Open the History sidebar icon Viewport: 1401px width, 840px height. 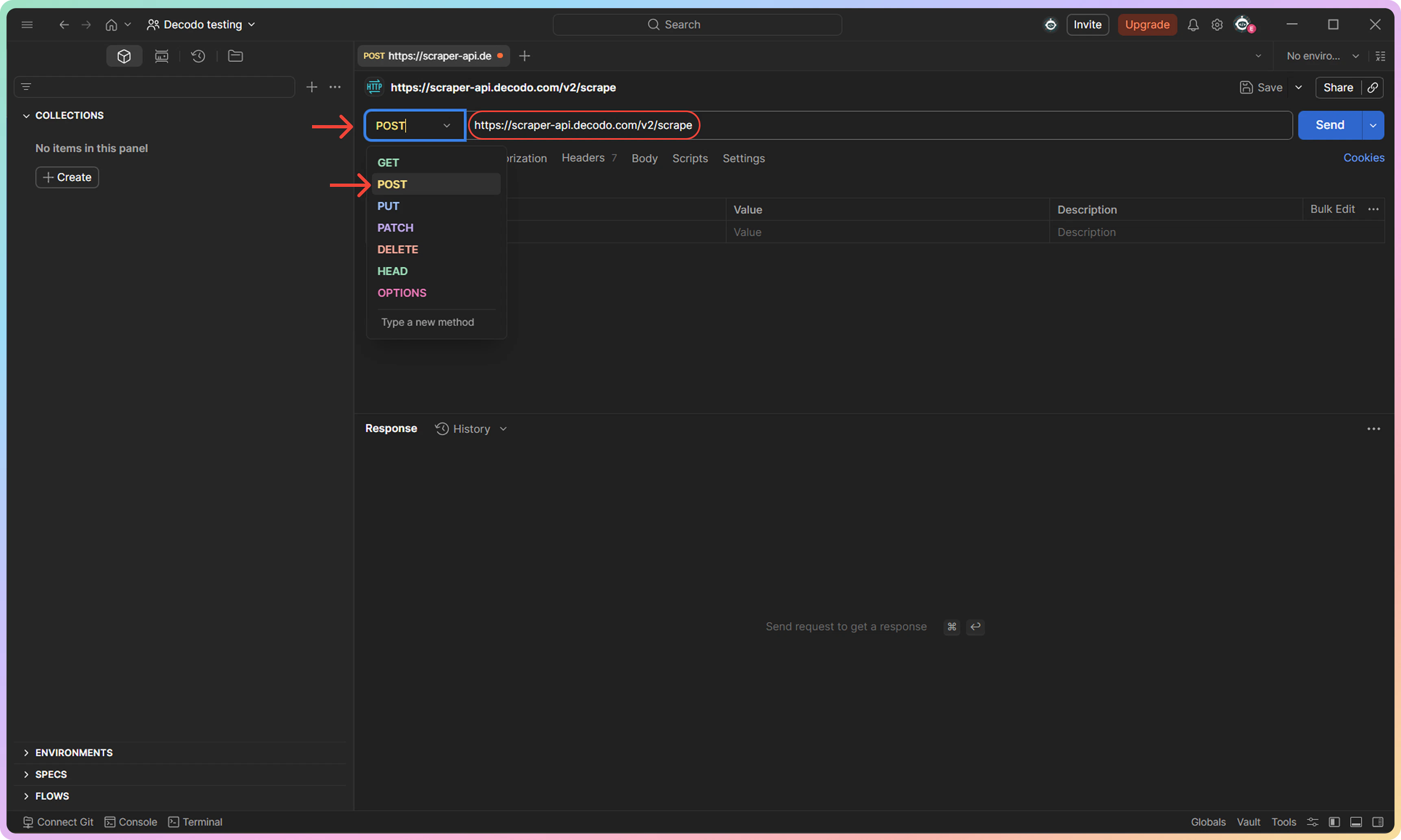(x=198, y=56)
